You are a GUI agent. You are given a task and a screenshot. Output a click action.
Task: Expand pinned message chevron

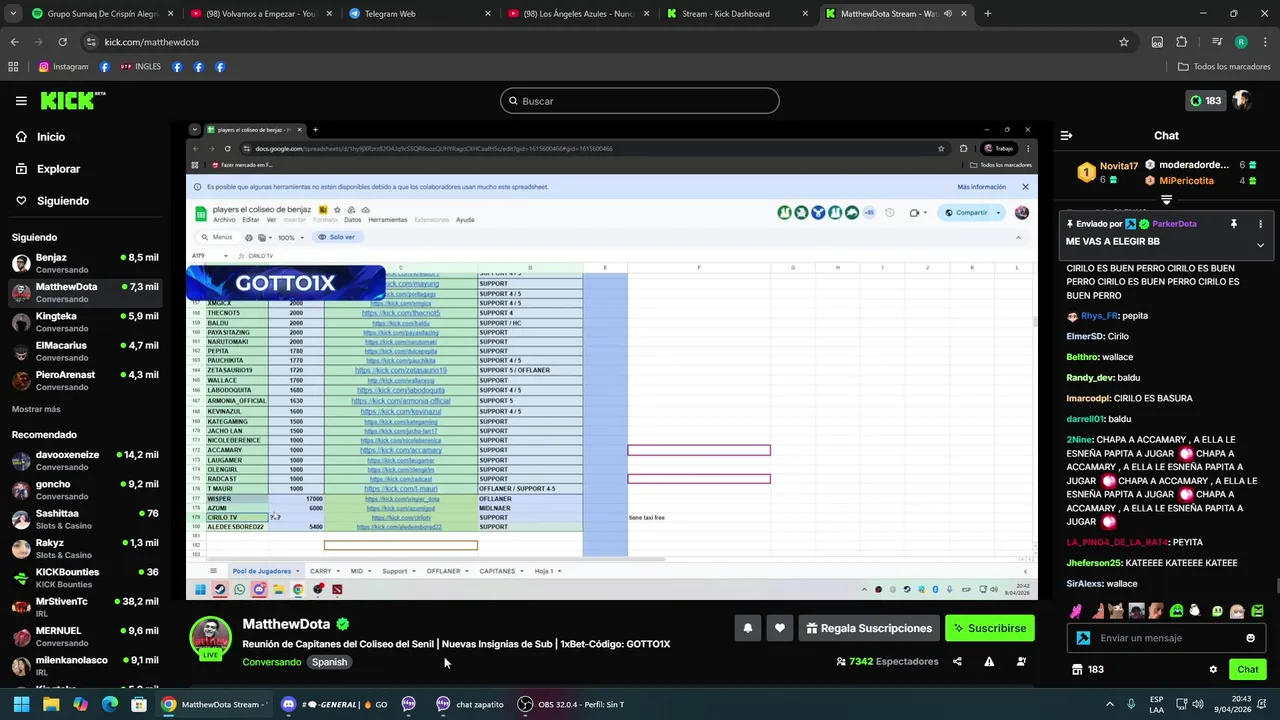click(1260, 244)
